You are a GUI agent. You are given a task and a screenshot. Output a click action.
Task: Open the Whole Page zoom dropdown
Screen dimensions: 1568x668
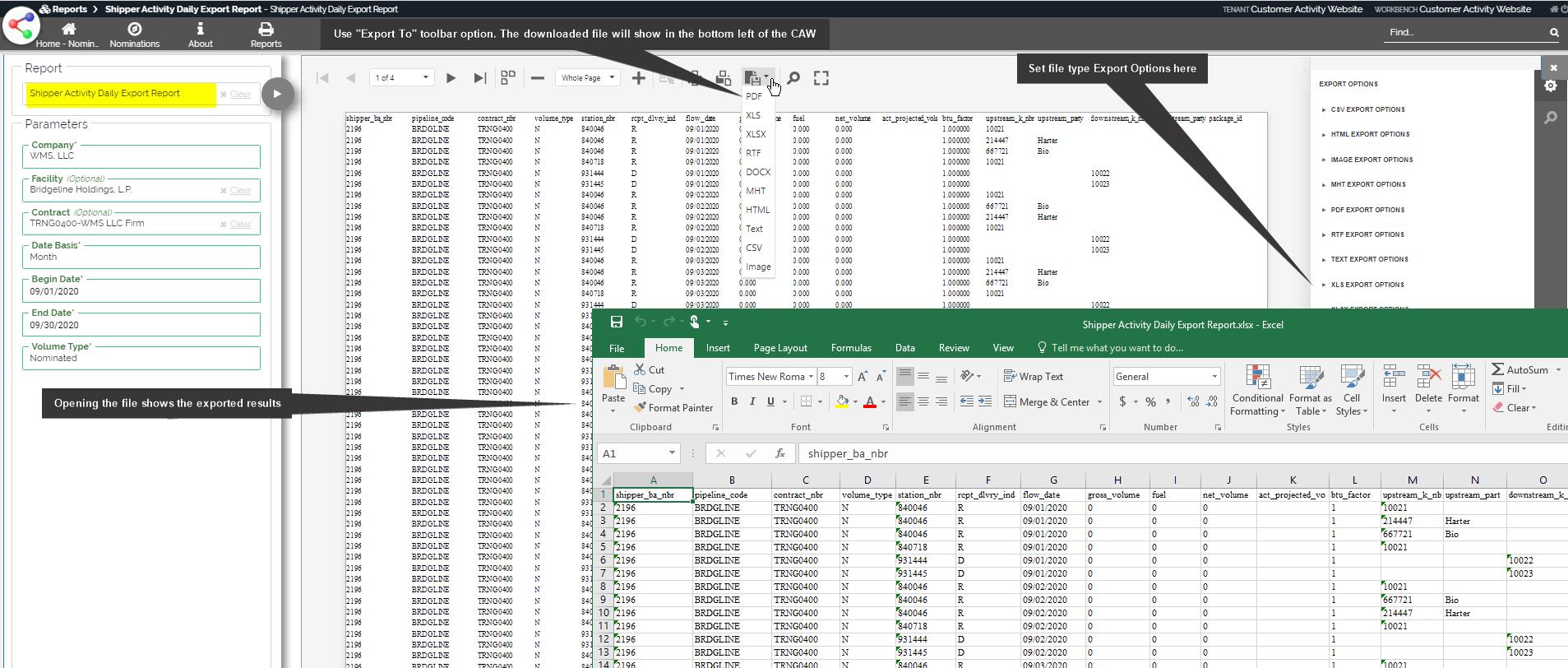pyautogui.click(x=588, y=78)
